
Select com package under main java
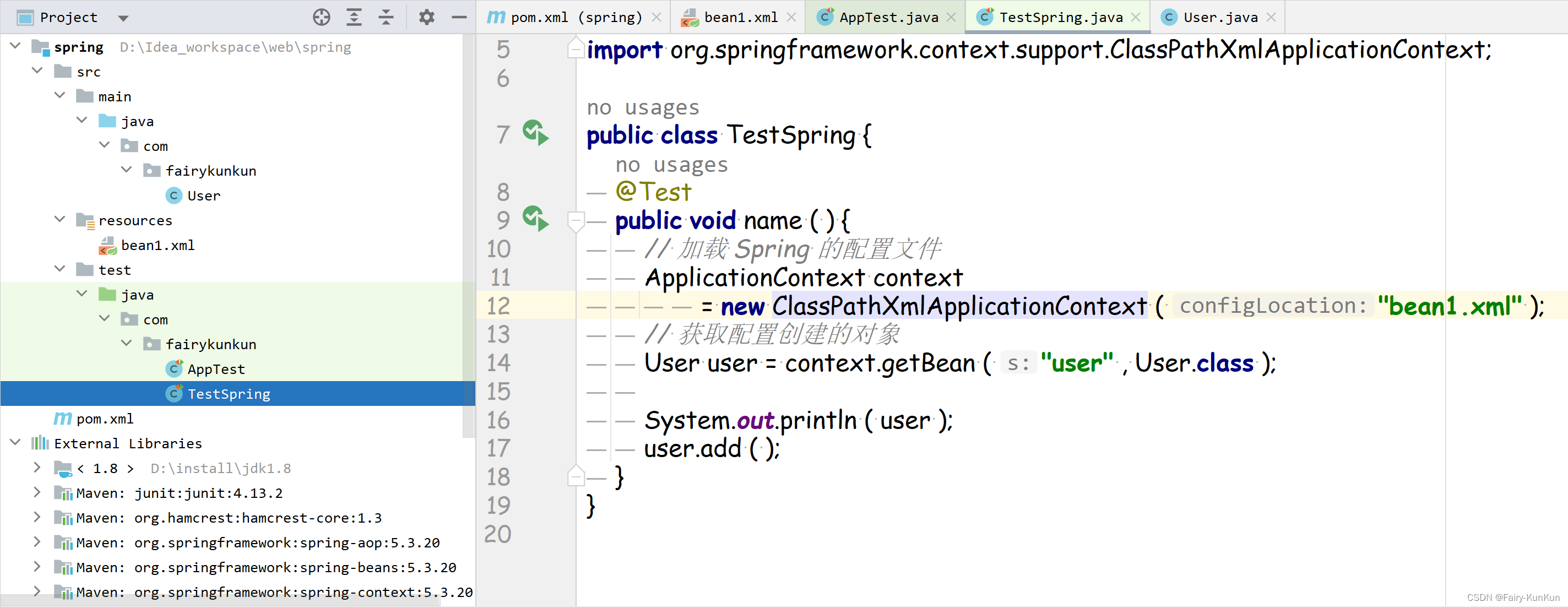[144, 146]
